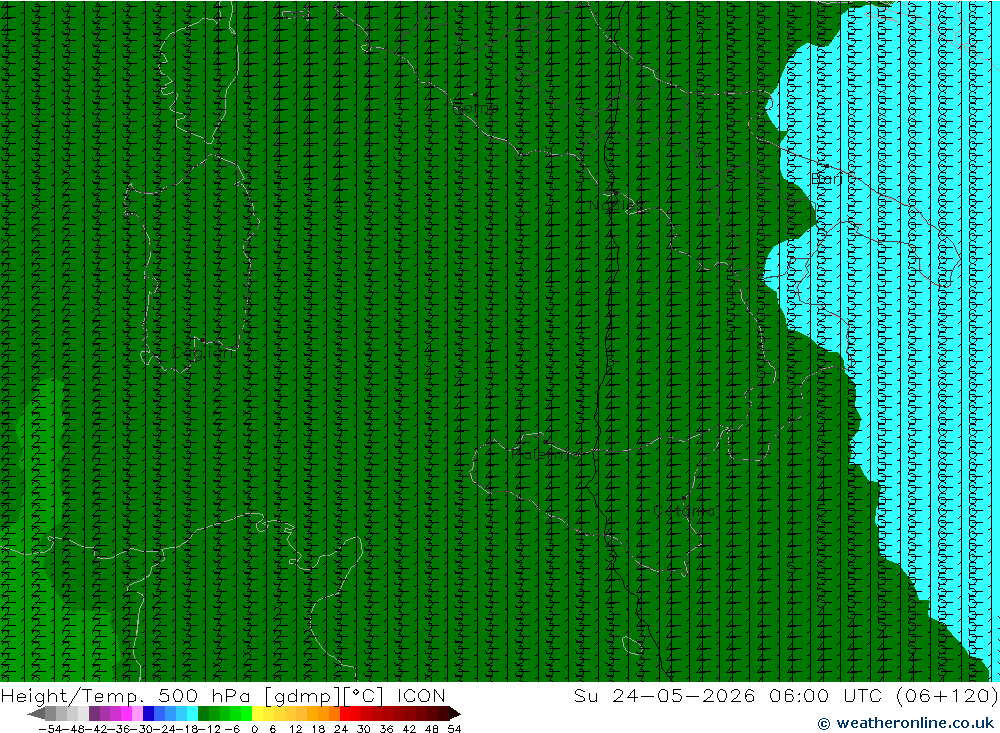Click the left gray arrow end of color scale
The height and width of the screenshot is (733, 1000).
click(36, 713)
